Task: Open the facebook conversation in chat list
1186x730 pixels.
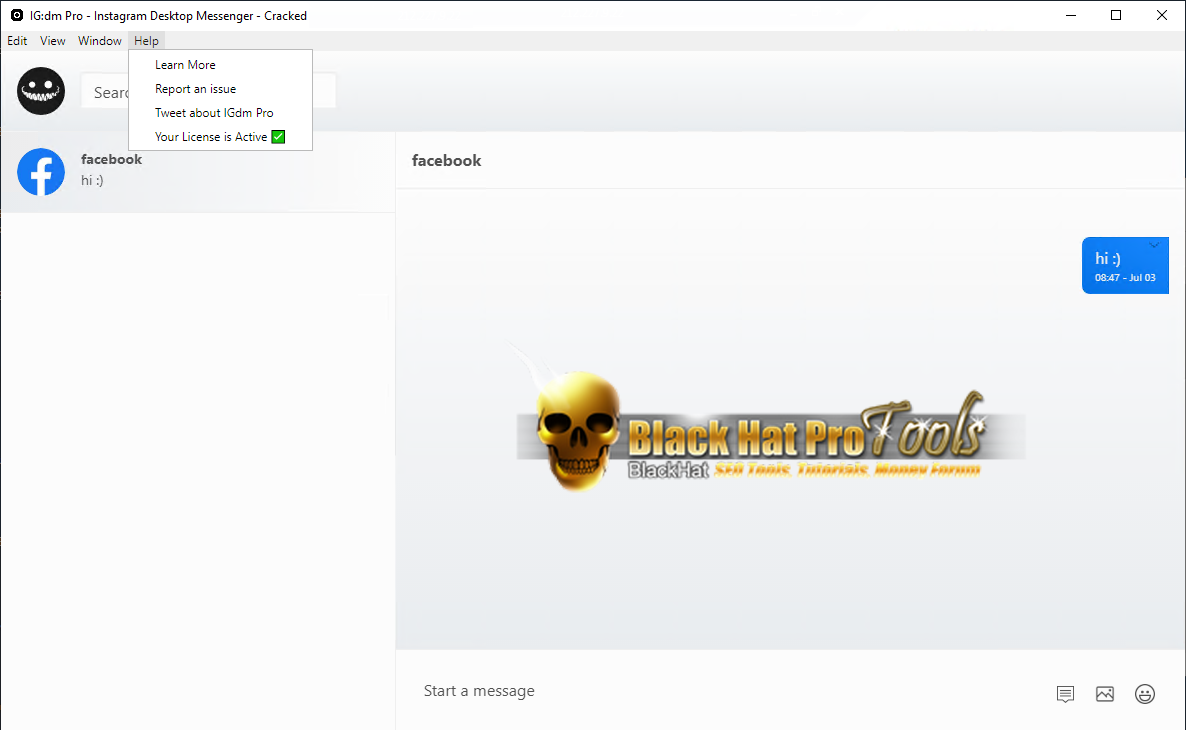Action: pos(197,172)
